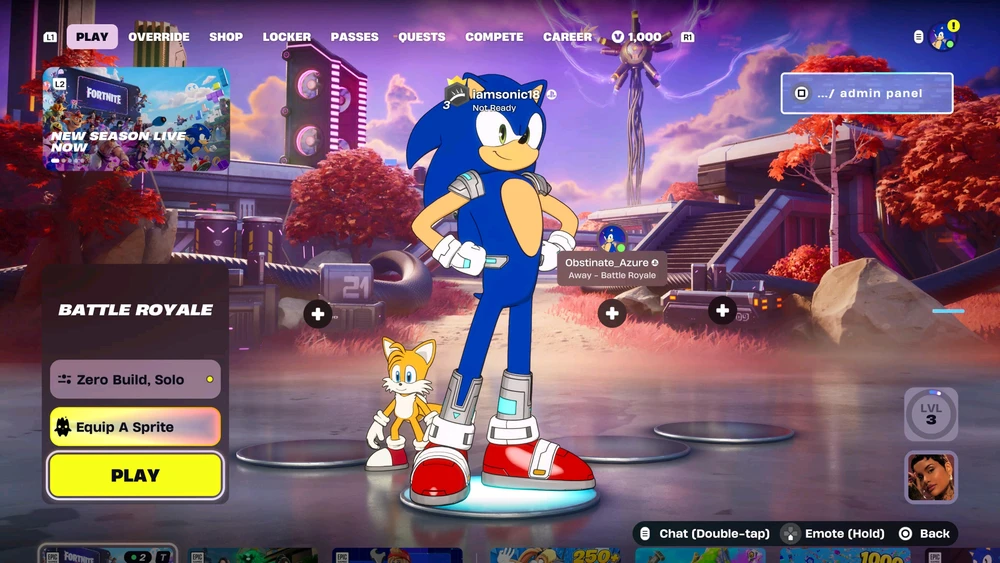The height and width of the screenshot is (563, 1000).
Task: Add player to middle plus slot
Action: pos(612,313)
